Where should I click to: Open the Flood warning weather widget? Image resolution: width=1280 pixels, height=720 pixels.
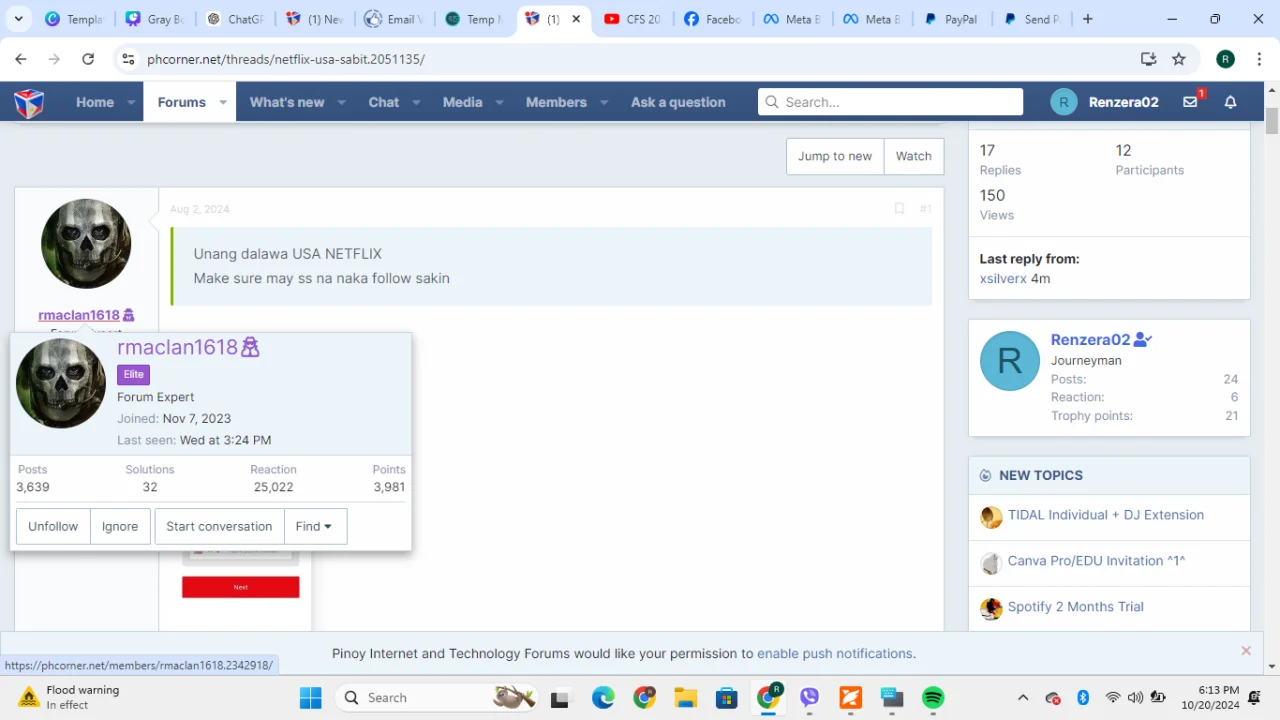coord(70,697)
